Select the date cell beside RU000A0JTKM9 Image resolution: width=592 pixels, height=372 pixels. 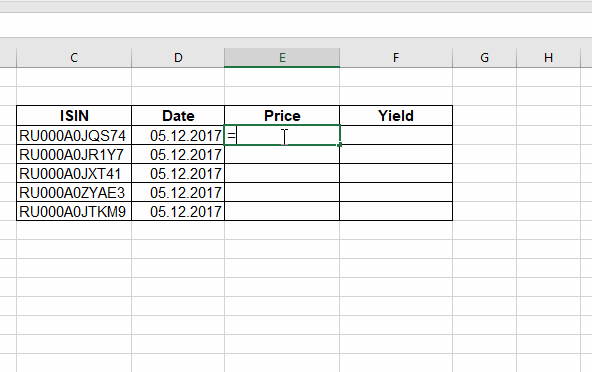pos(178,211)
